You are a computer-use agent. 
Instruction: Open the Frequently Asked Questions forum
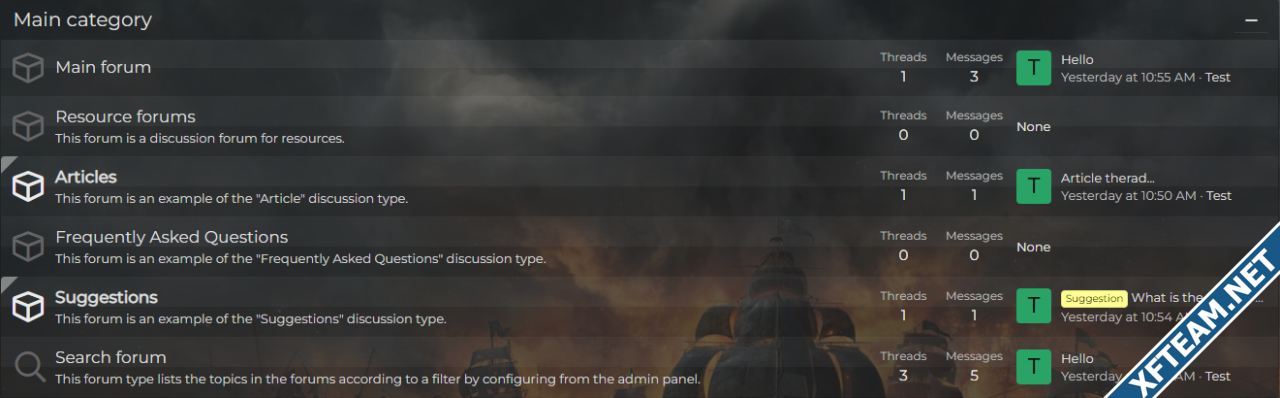pyautogui.click(x=171, y=237)
